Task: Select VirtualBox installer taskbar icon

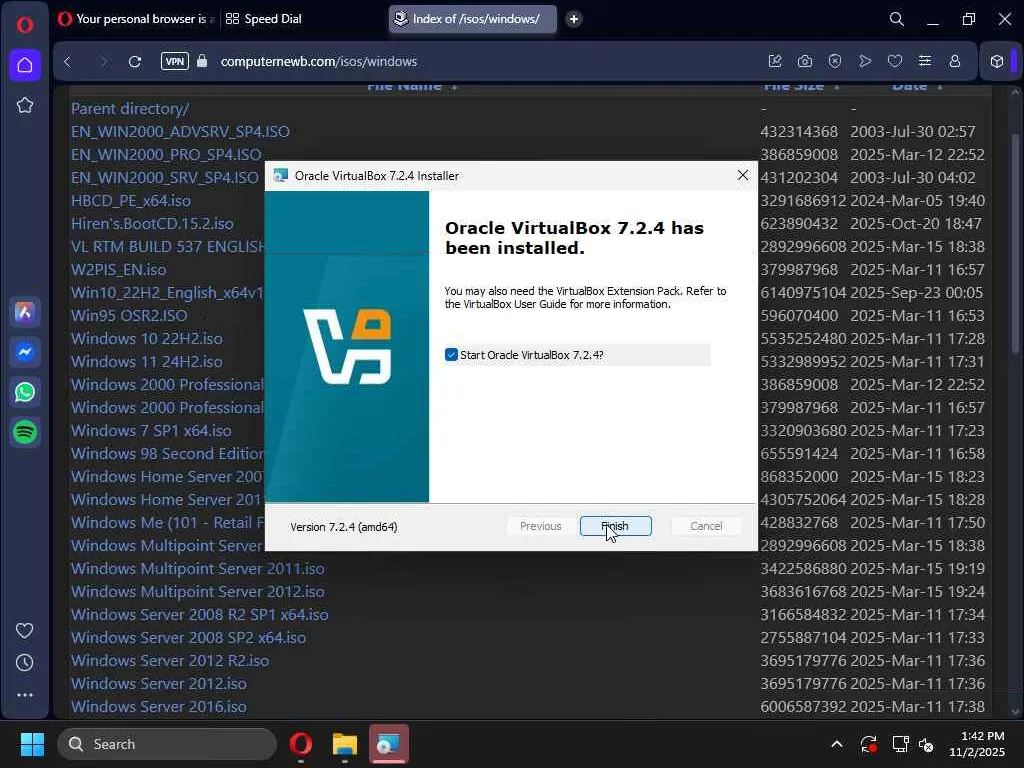Action: click(389, 744)
